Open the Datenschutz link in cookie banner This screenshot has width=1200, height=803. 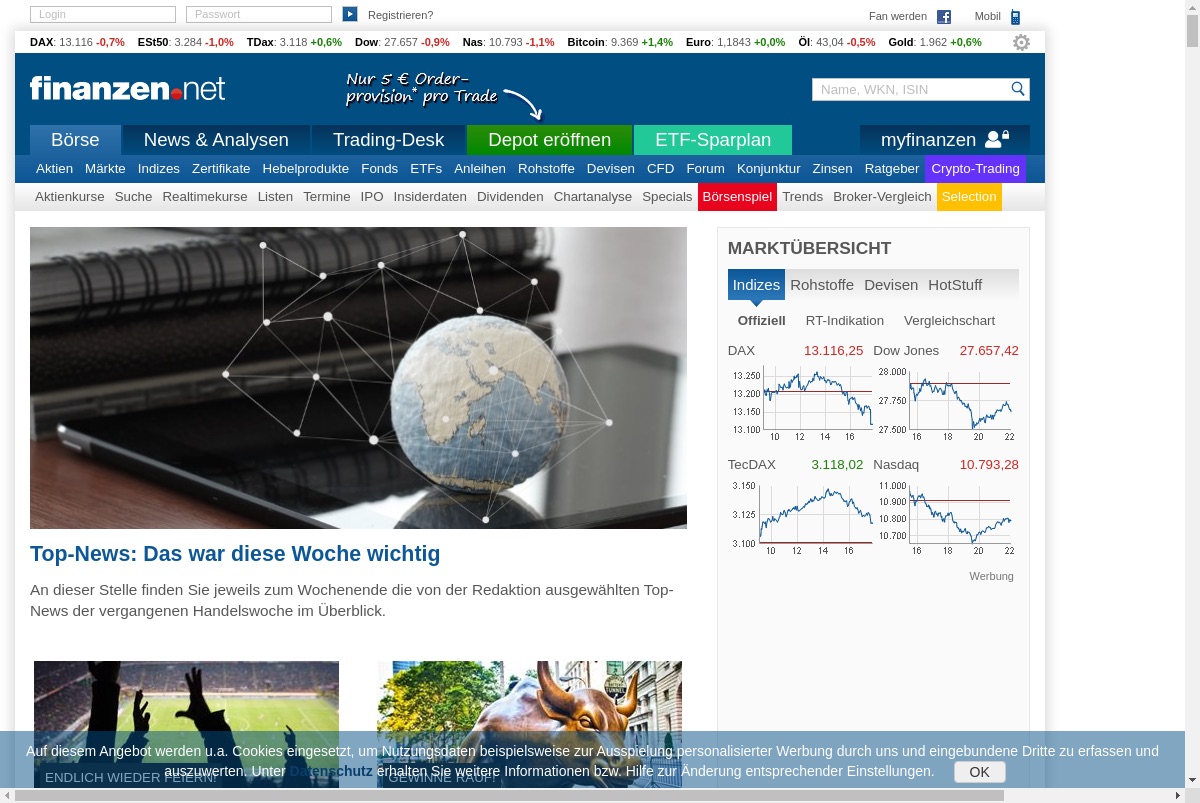tap(331, 771)
